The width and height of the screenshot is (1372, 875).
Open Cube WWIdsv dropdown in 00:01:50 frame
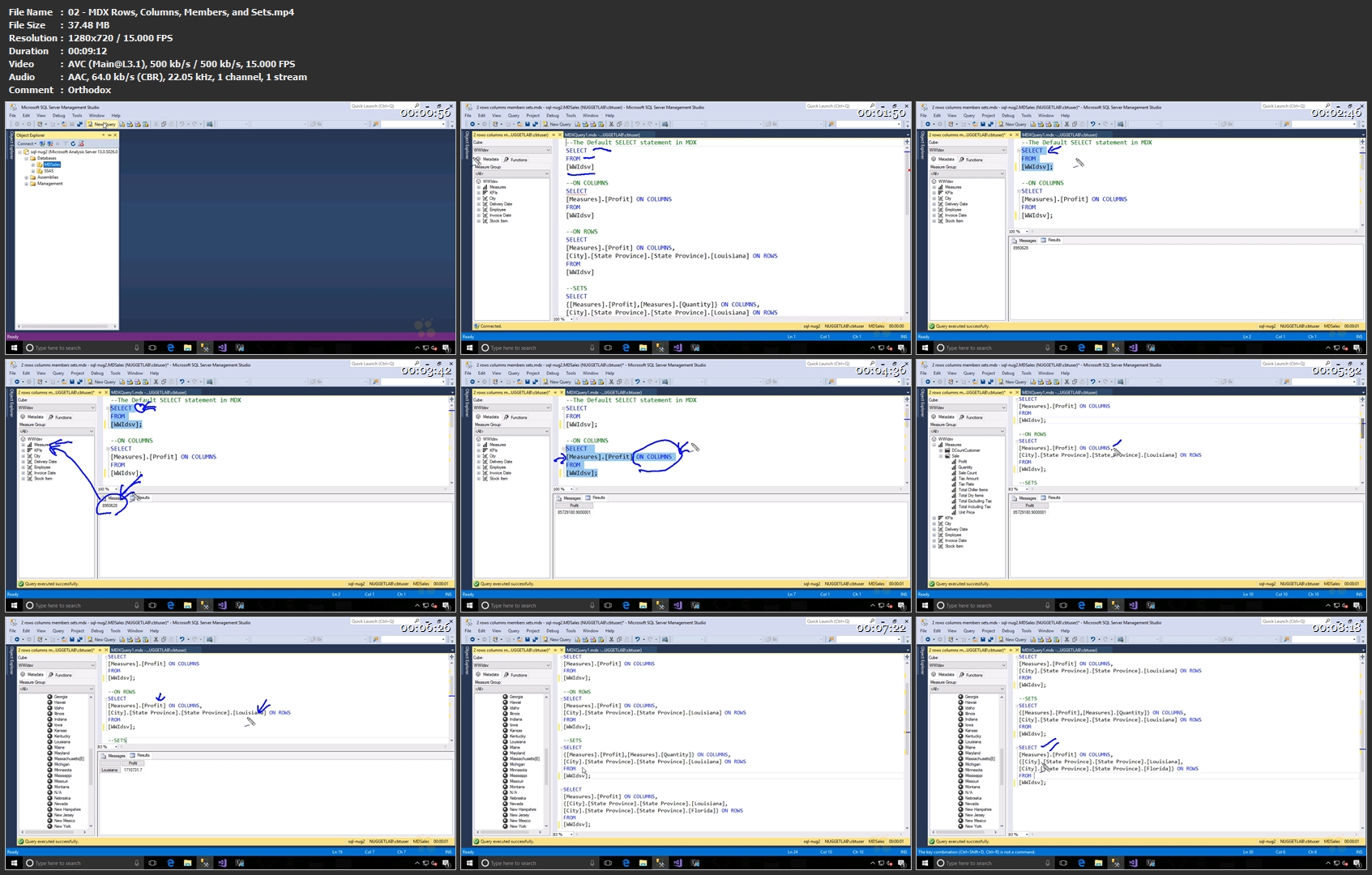(x=512, y=150)
